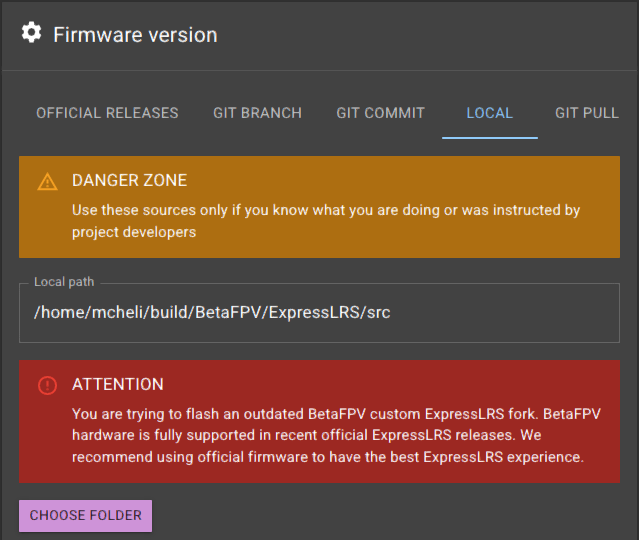Image resolution: width=639 pixels, height=540 pixels.
Task: Click the outdated BetaFPV fork message text
Action: (x=336, y=435)
